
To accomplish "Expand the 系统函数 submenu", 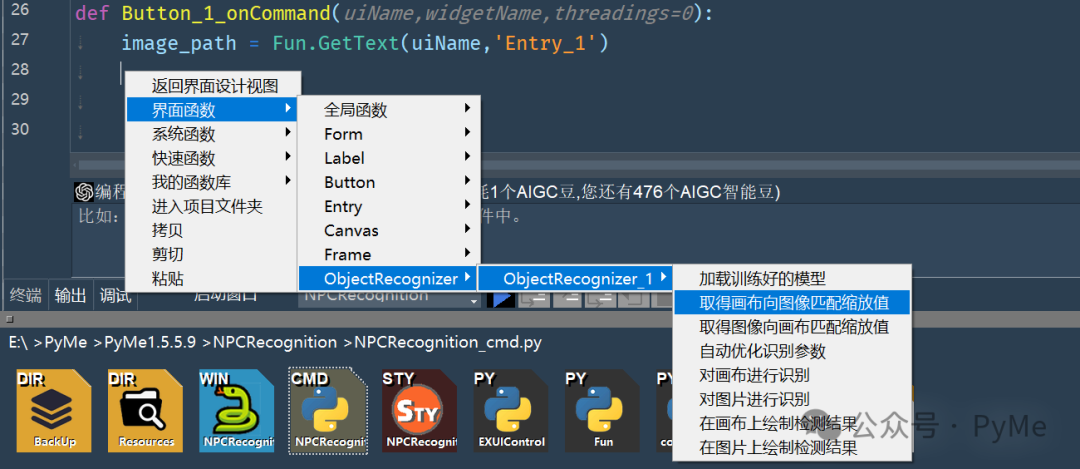I will 212,134.
